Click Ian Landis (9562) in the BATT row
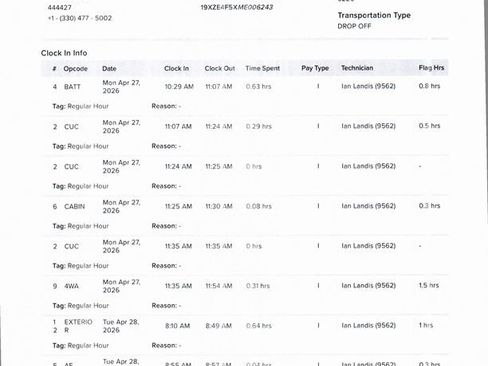The width and height of the screenshot is (488, 366). (368, 86)
